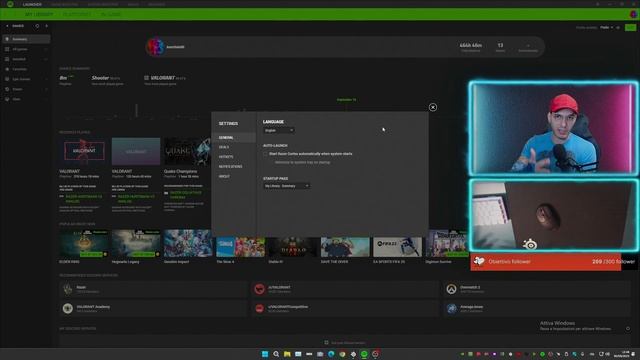Open the DEALS top tab
Viewport: 640px width, 360px height.
(133, 4)
